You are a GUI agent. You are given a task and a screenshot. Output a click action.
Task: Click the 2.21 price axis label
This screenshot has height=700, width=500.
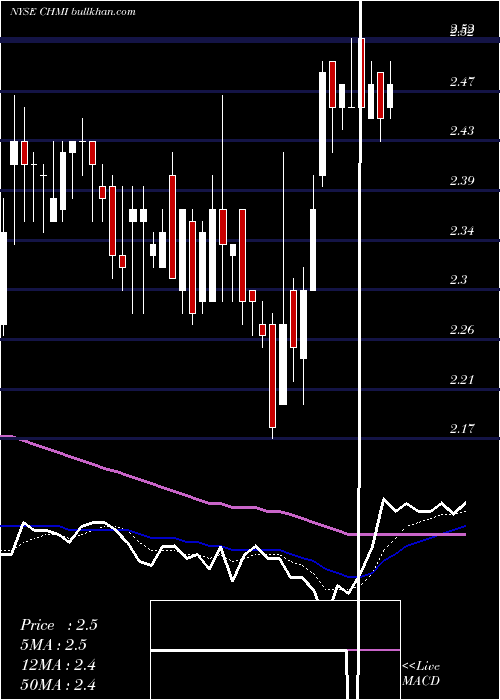click(462, 380)
